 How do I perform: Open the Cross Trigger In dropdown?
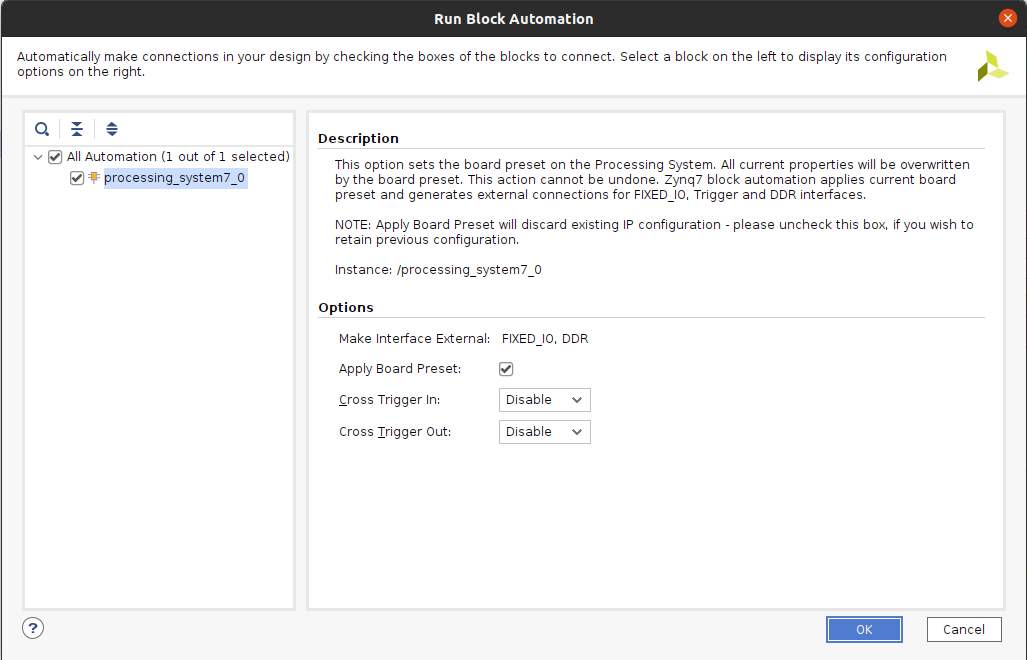coord(544,400)
